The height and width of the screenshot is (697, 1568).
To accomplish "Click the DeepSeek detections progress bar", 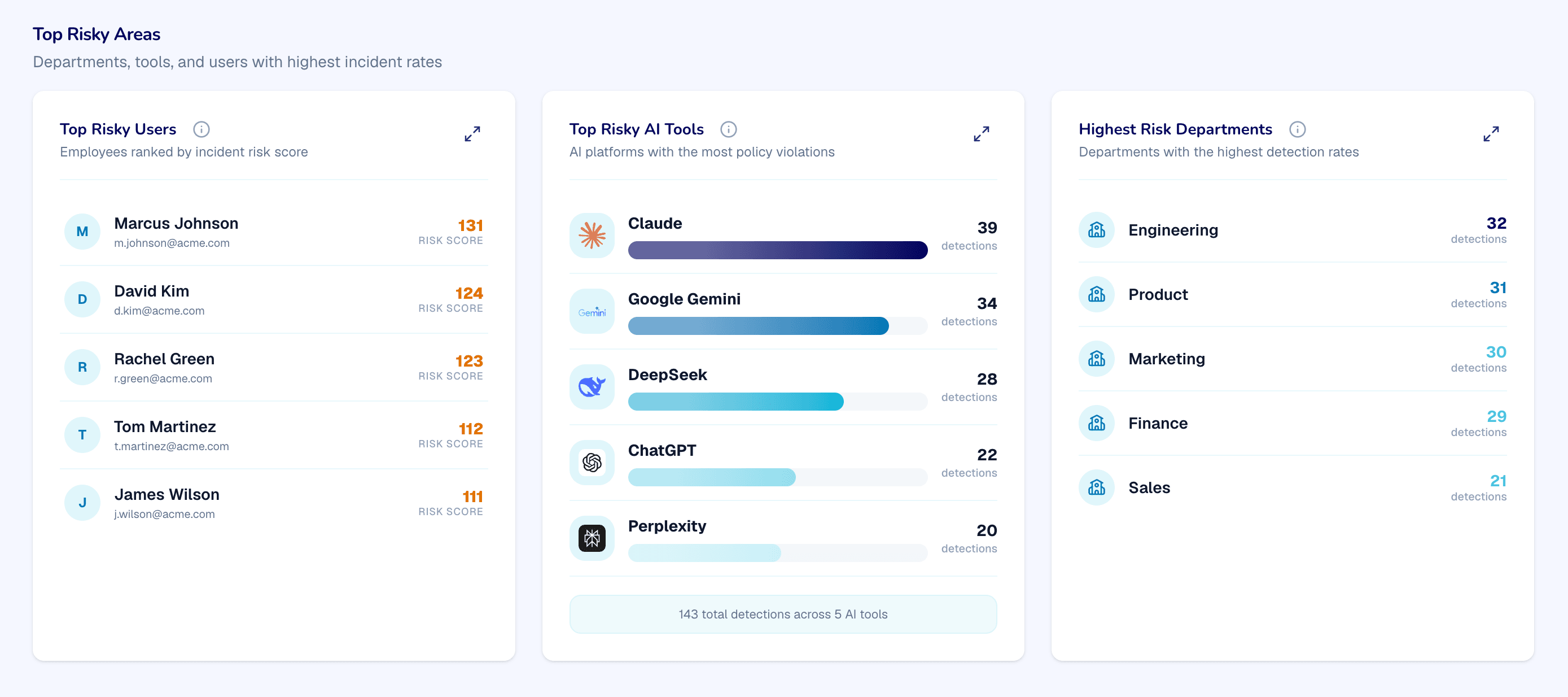I will pyautogui.click(x=777, y=402).
